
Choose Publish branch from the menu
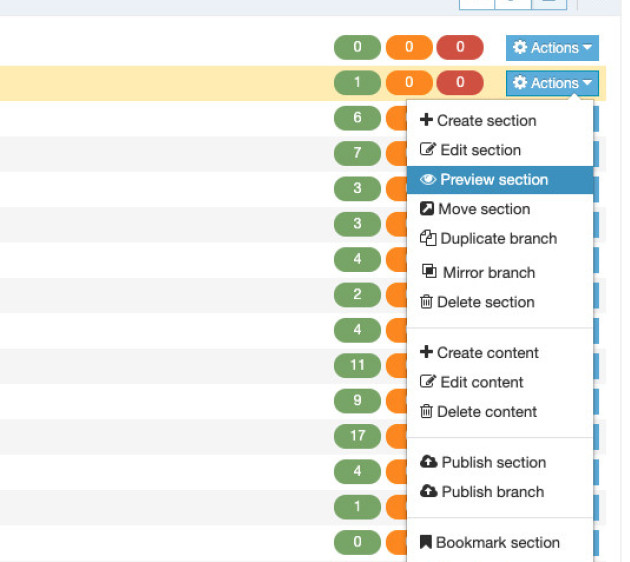[492, 492]
